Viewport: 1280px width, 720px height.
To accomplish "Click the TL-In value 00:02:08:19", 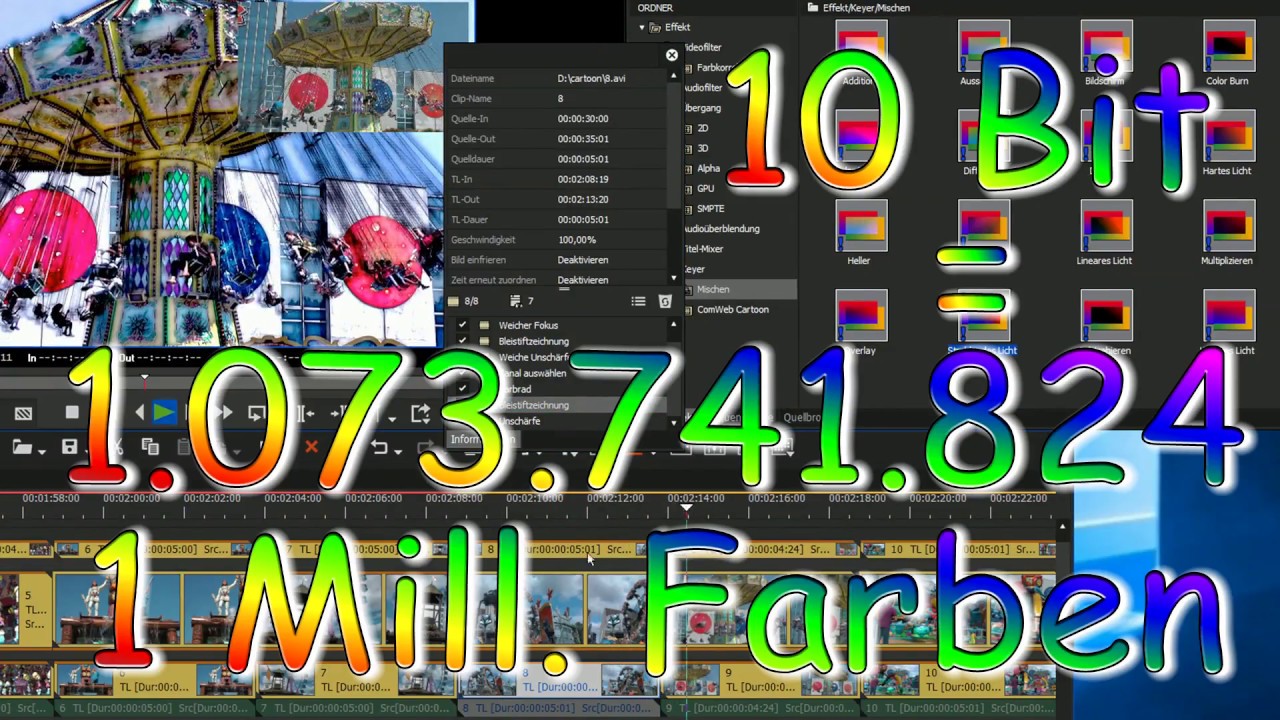I will point(583,179).
